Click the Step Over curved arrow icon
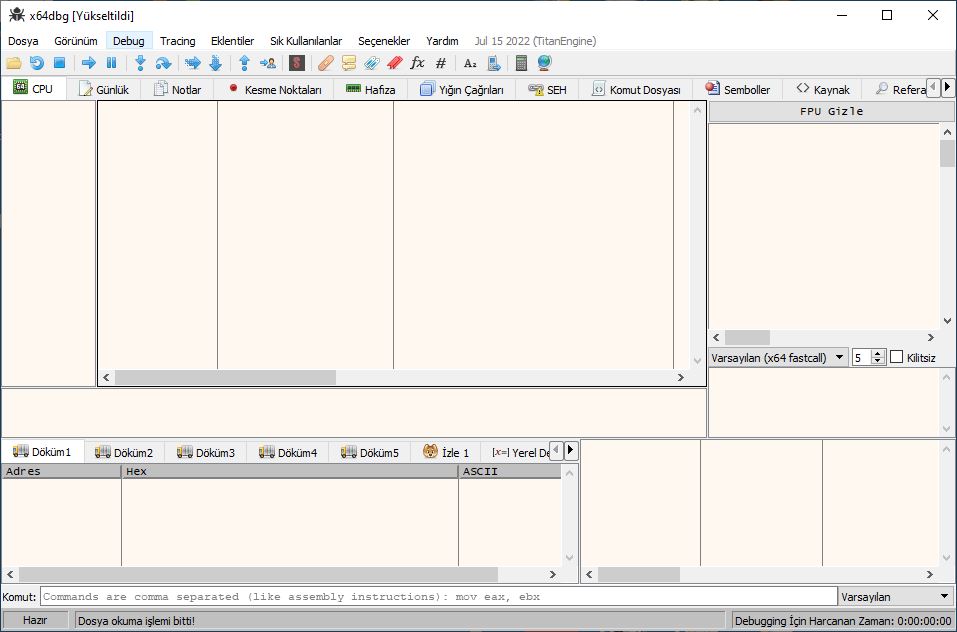 click(x=164, y=63)
